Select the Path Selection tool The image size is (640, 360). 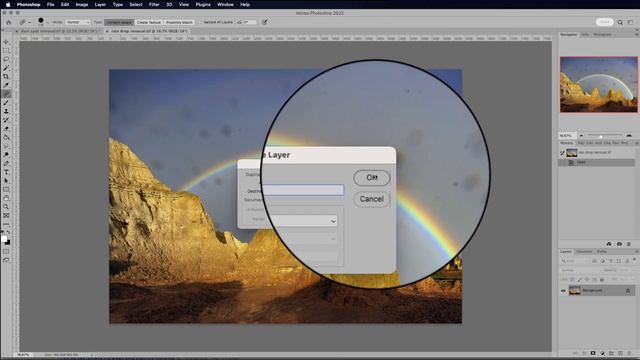point(6,181)
